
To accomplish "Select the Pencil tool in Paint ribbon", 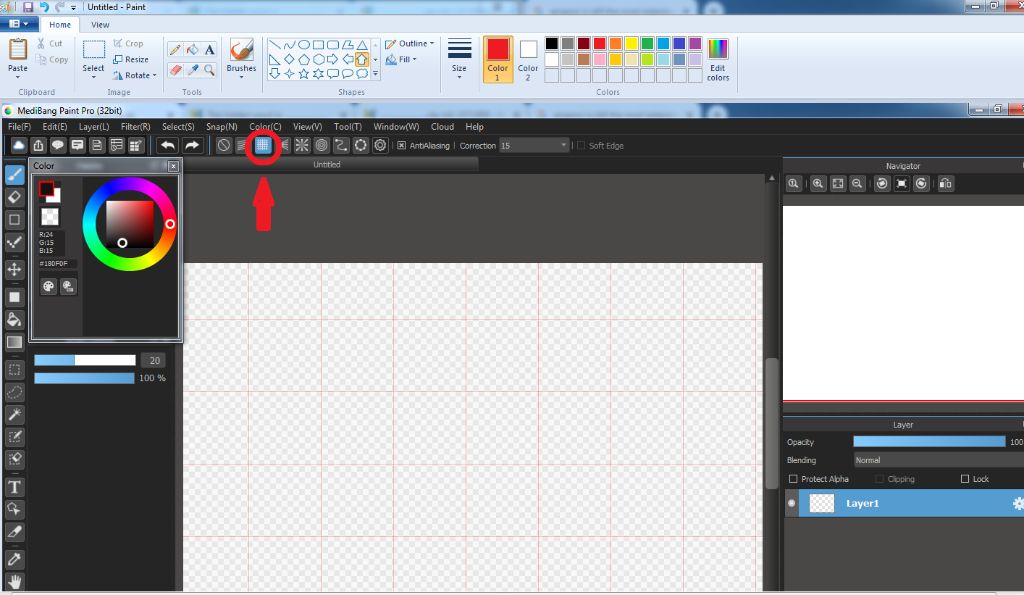I will coord(175,49).
